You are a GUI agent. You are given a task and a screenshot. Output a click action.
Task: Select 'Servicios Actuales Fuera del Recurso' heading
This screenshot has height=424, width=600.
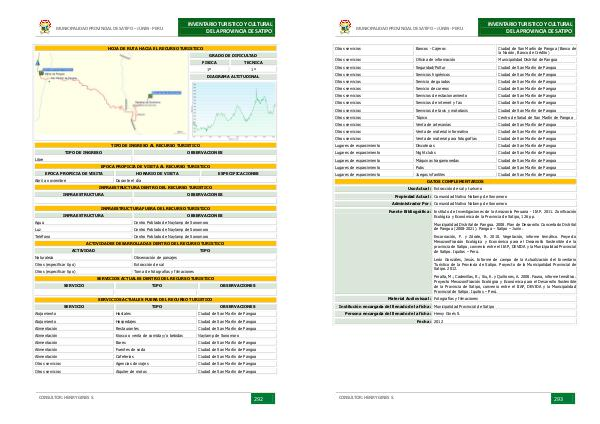click(155, 300)
